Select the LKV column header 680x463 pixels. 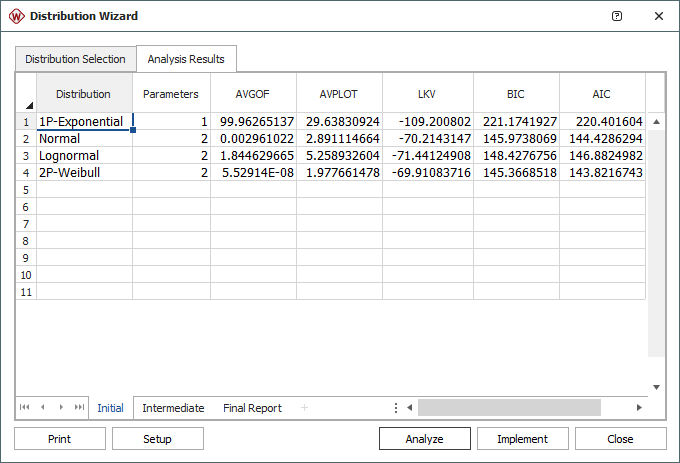click(428, 93)
